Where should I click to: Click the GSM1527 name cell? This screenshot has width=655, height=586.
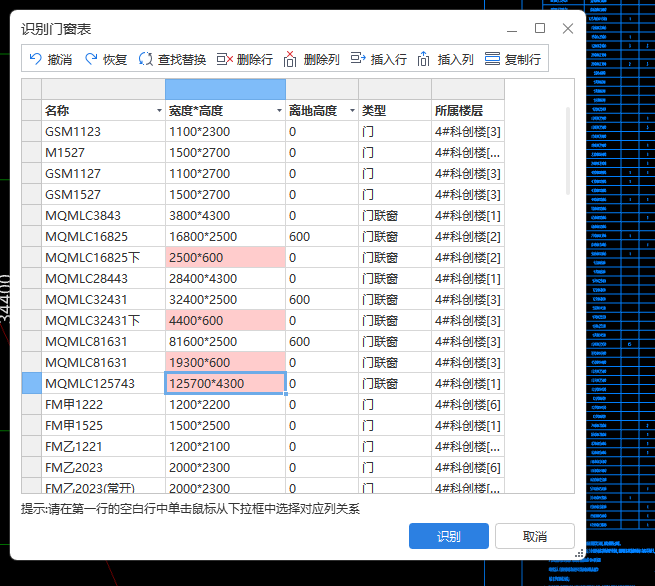pyautogui.click(x=104, y=195)
